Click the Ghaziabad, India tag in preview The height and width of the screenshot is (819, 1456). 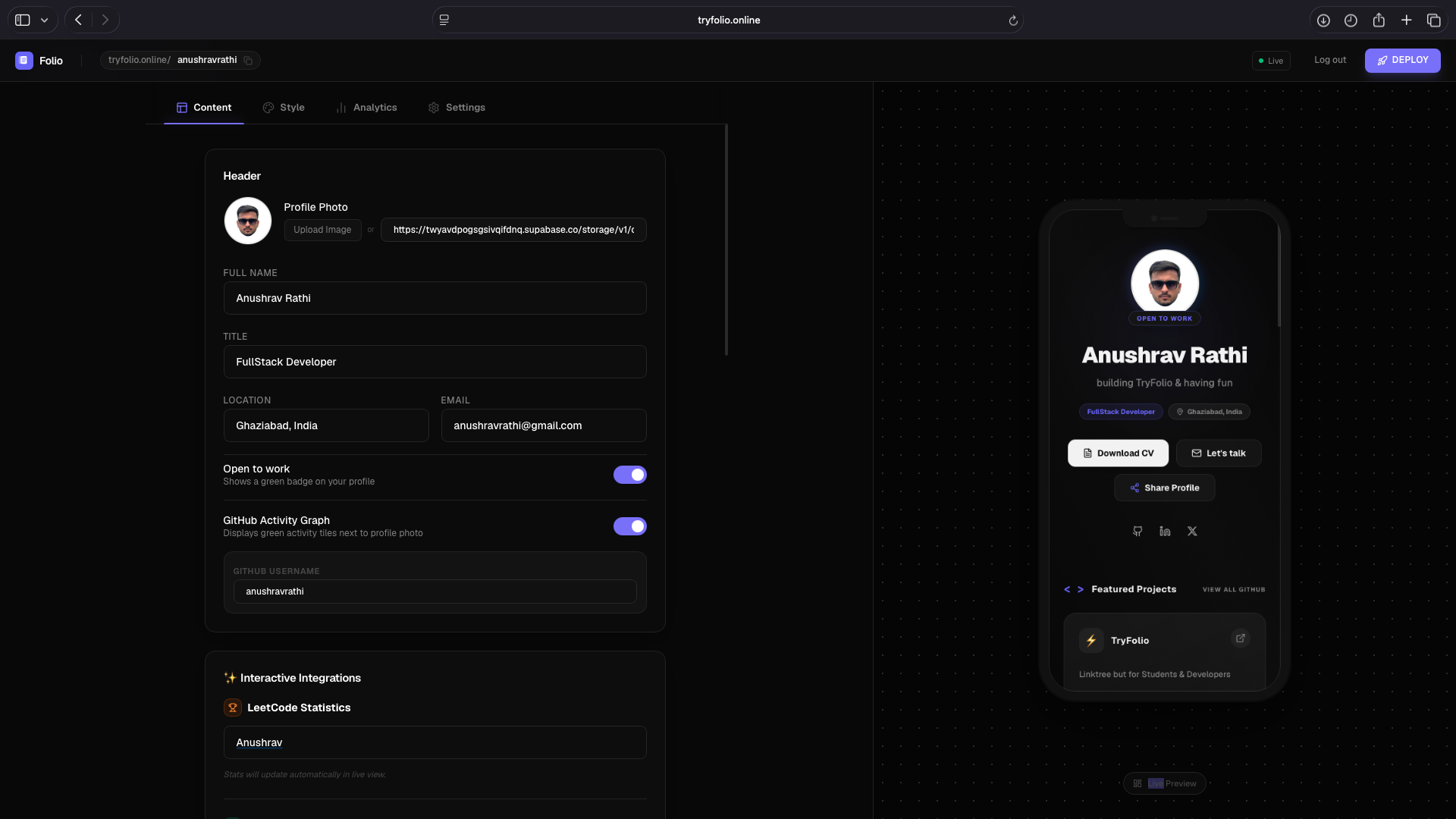(1209, 413)
